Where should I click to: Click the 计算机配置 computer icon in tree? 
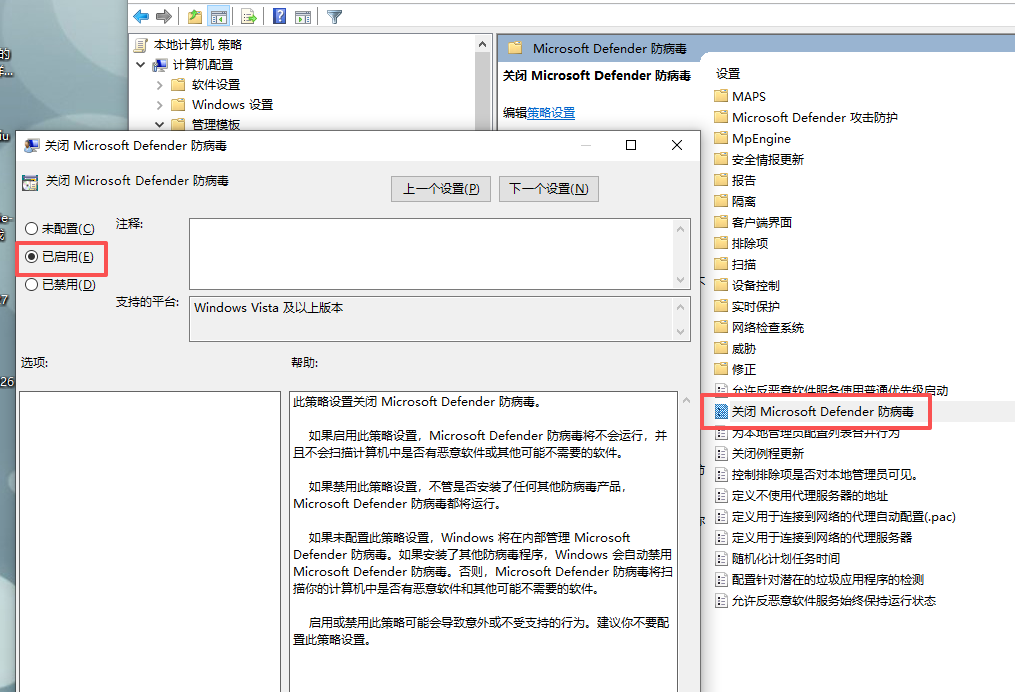[159, 65]
